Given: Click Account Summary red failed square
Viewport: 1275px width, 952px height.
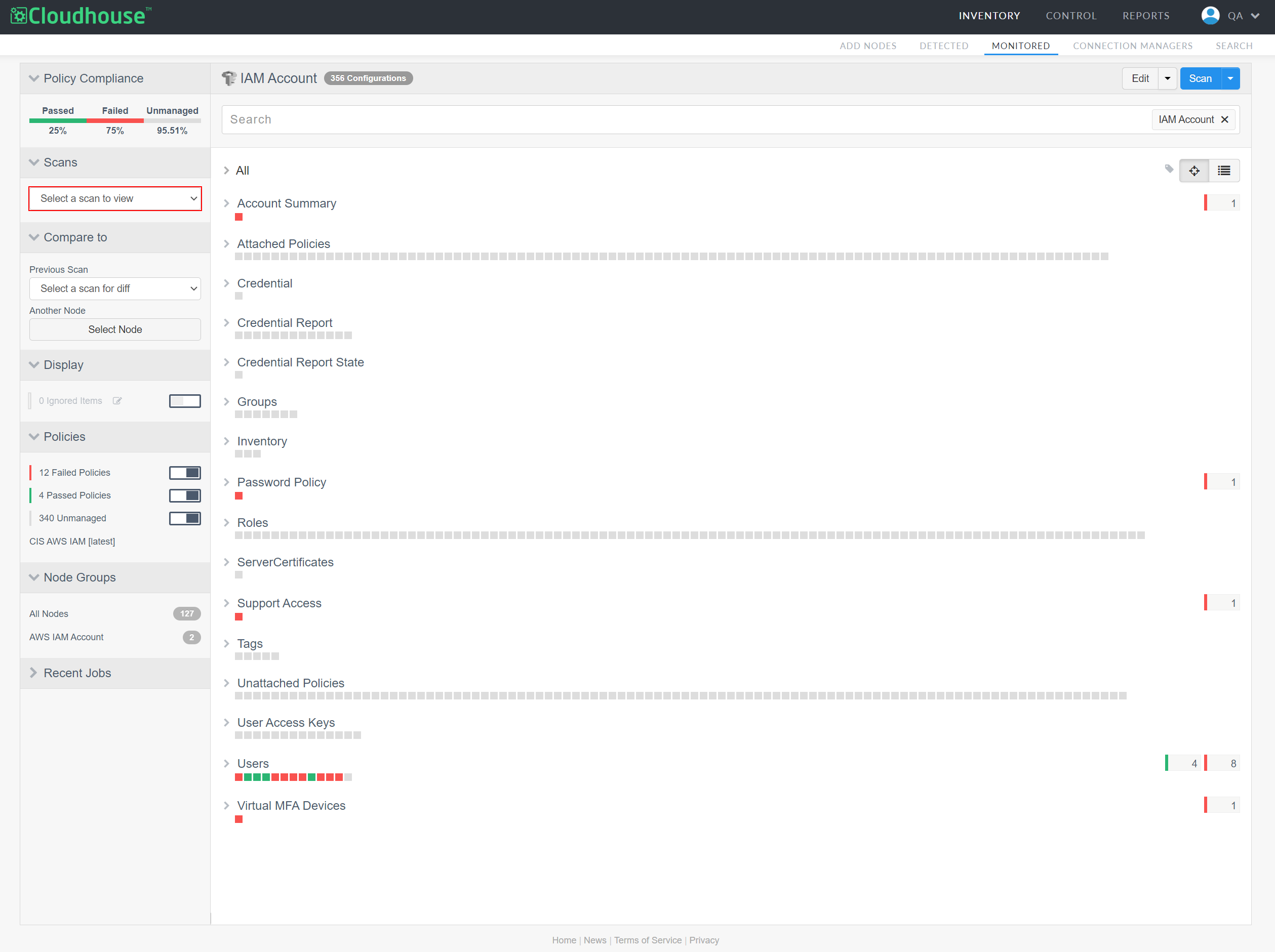Looking at the screenshot, I should (238, 217).
